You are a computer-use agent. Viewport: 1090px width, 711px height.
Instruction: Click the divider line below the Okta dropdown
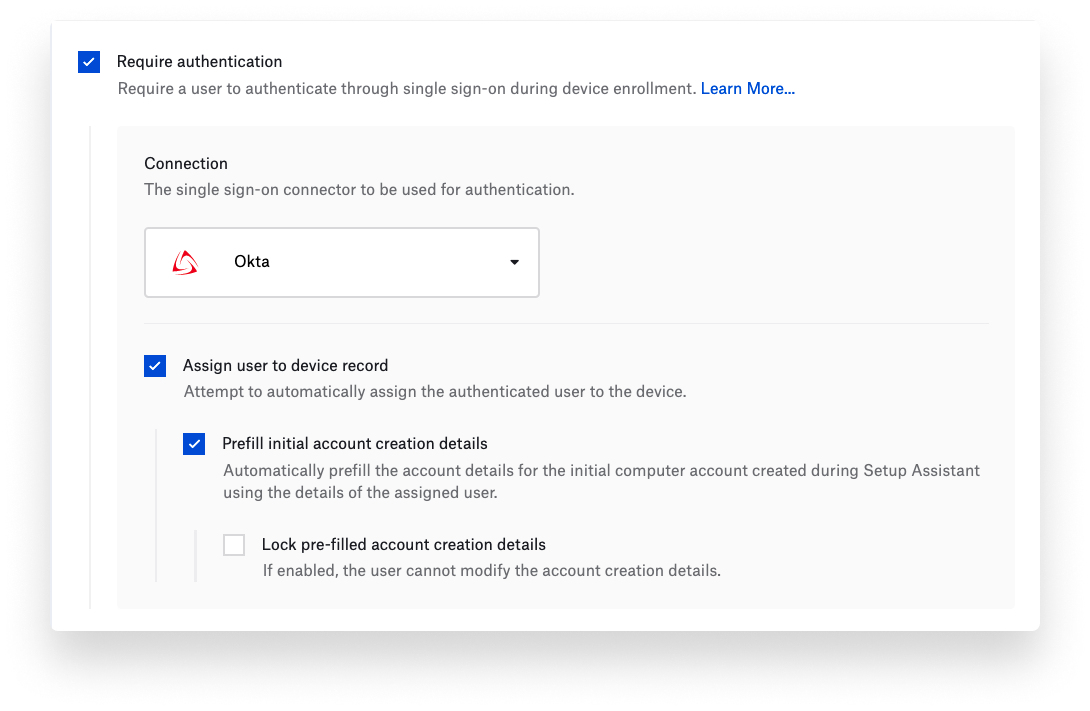(x=566, y=323)
